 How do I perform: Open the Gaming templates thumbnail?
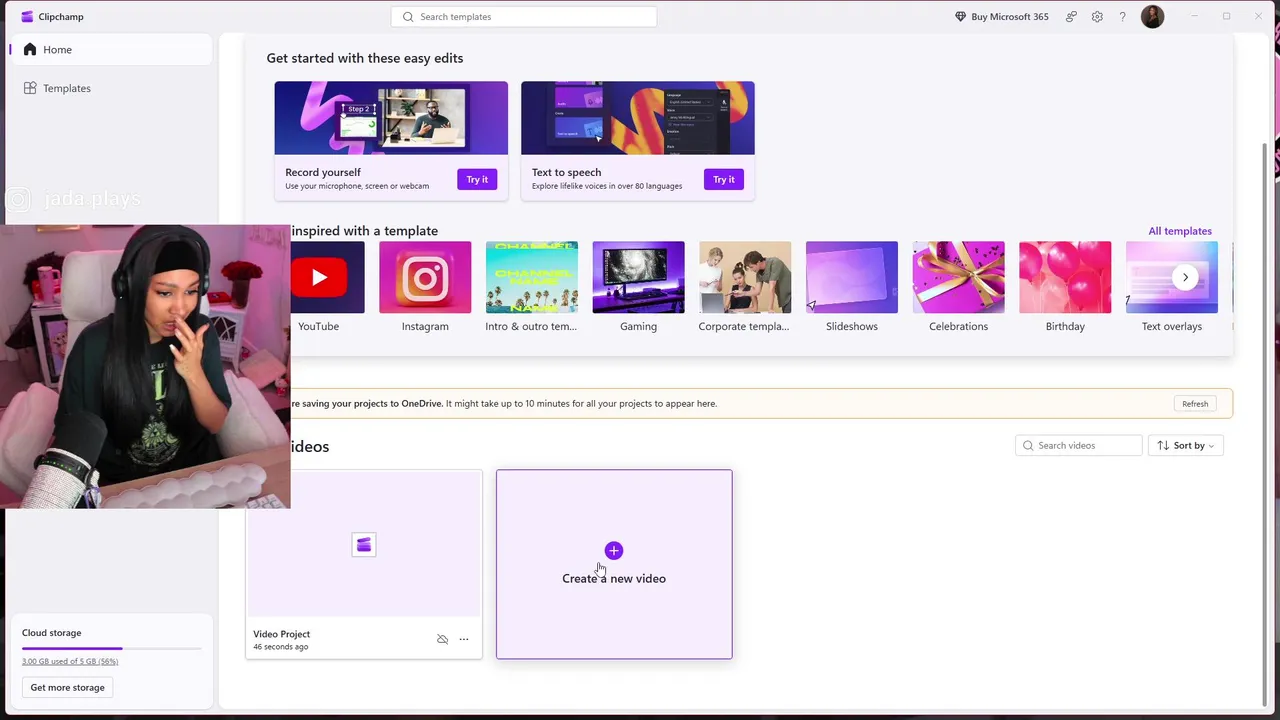(x=638, y=278)
